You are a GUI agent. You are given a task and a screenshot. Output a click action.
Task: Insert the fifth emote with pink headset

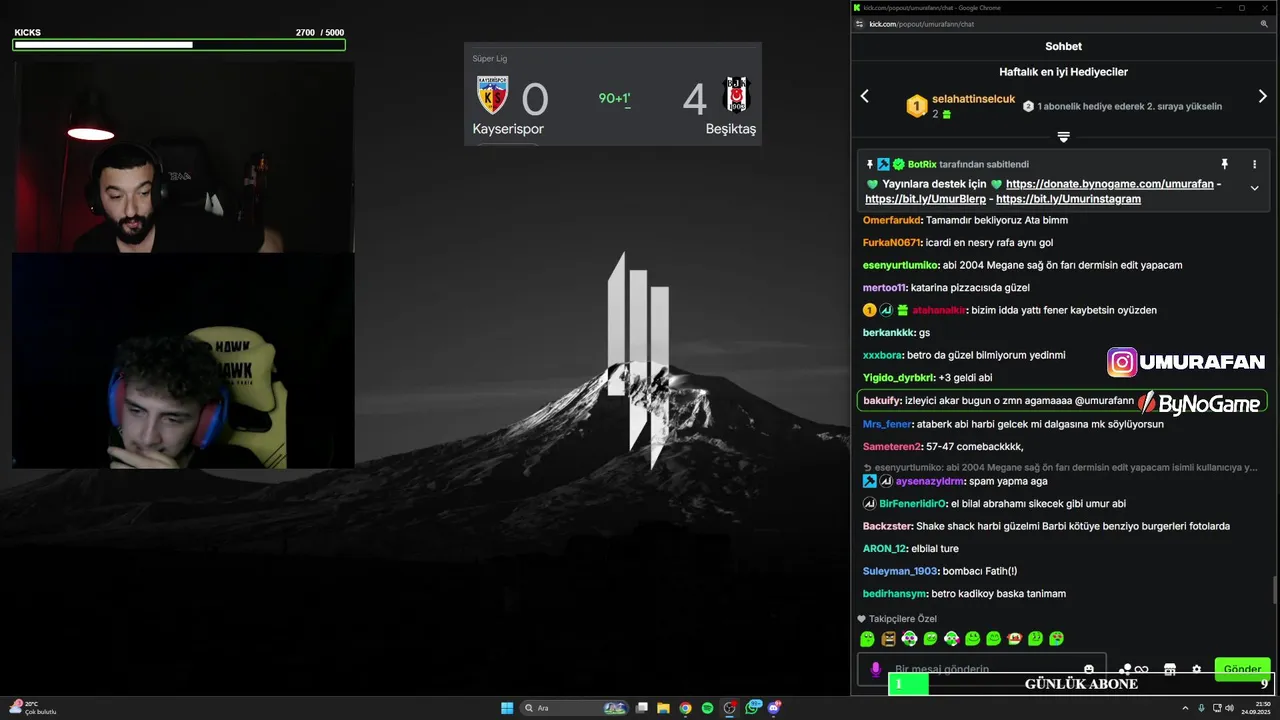[951, 639]
